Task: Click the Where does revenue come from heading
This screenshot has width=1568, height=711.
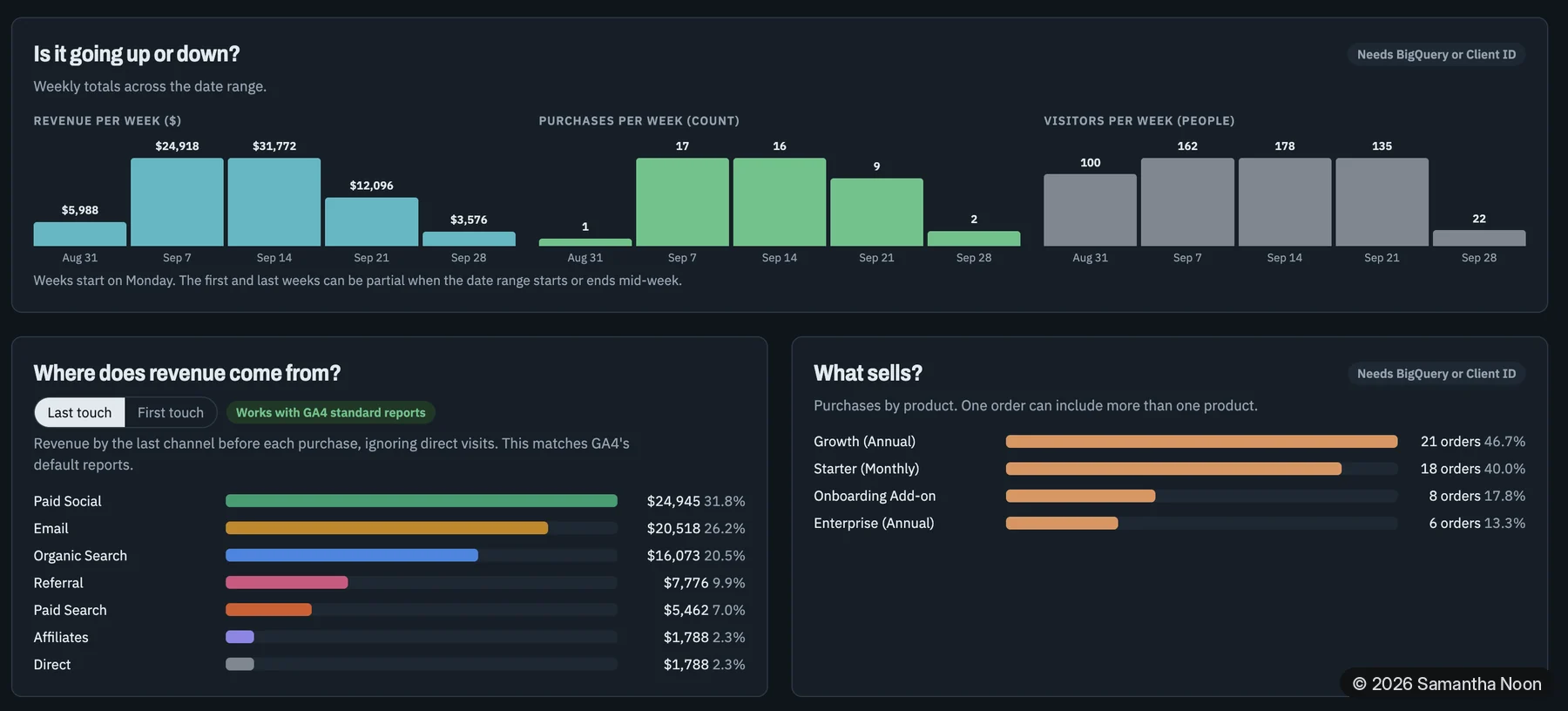Action: point(187,373)
